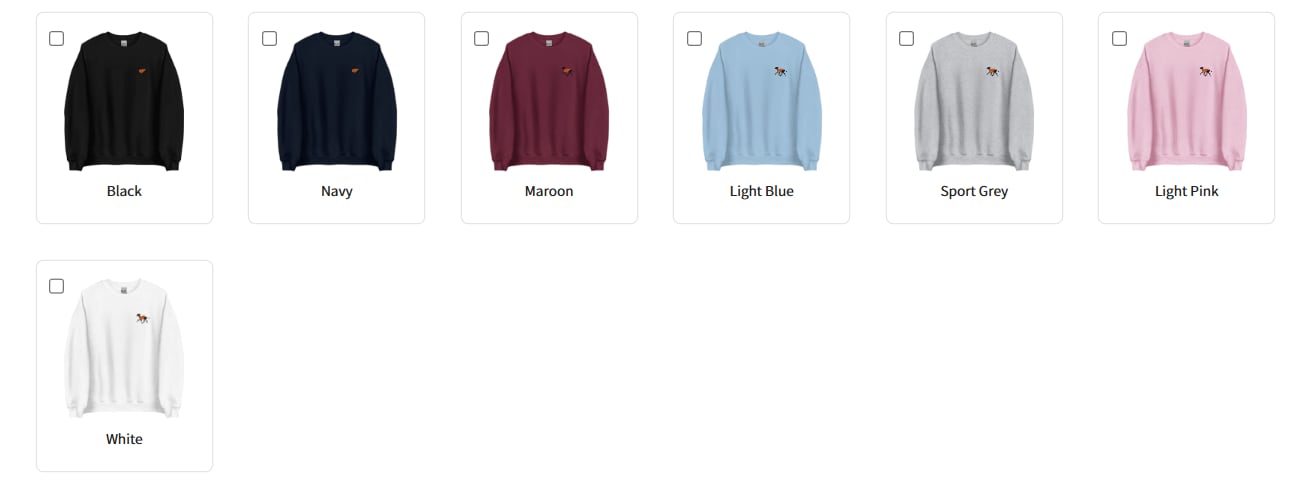1294x483 pixels.
Task: Select the Light Blue checkbox
Action: (x=694, y=38)
